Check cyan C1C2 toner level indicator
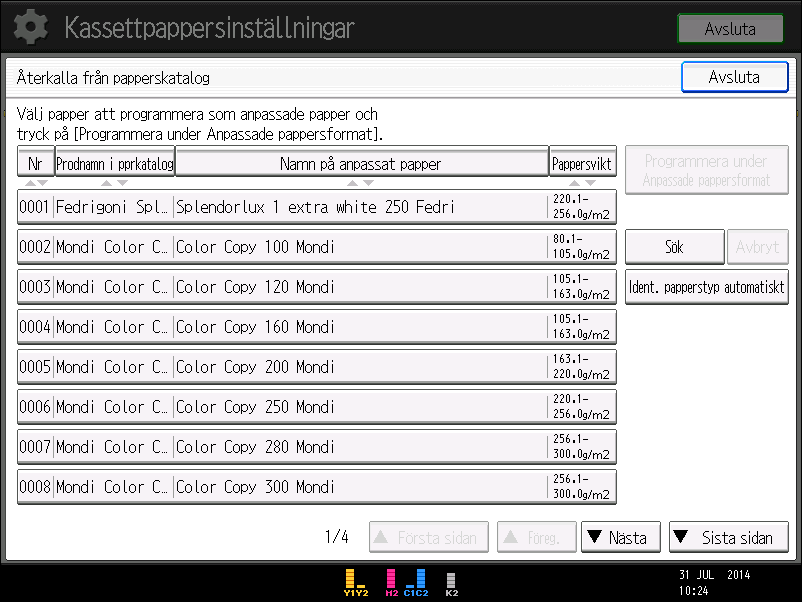The height and width of the screenshot is (602, 802). point(416,583)
